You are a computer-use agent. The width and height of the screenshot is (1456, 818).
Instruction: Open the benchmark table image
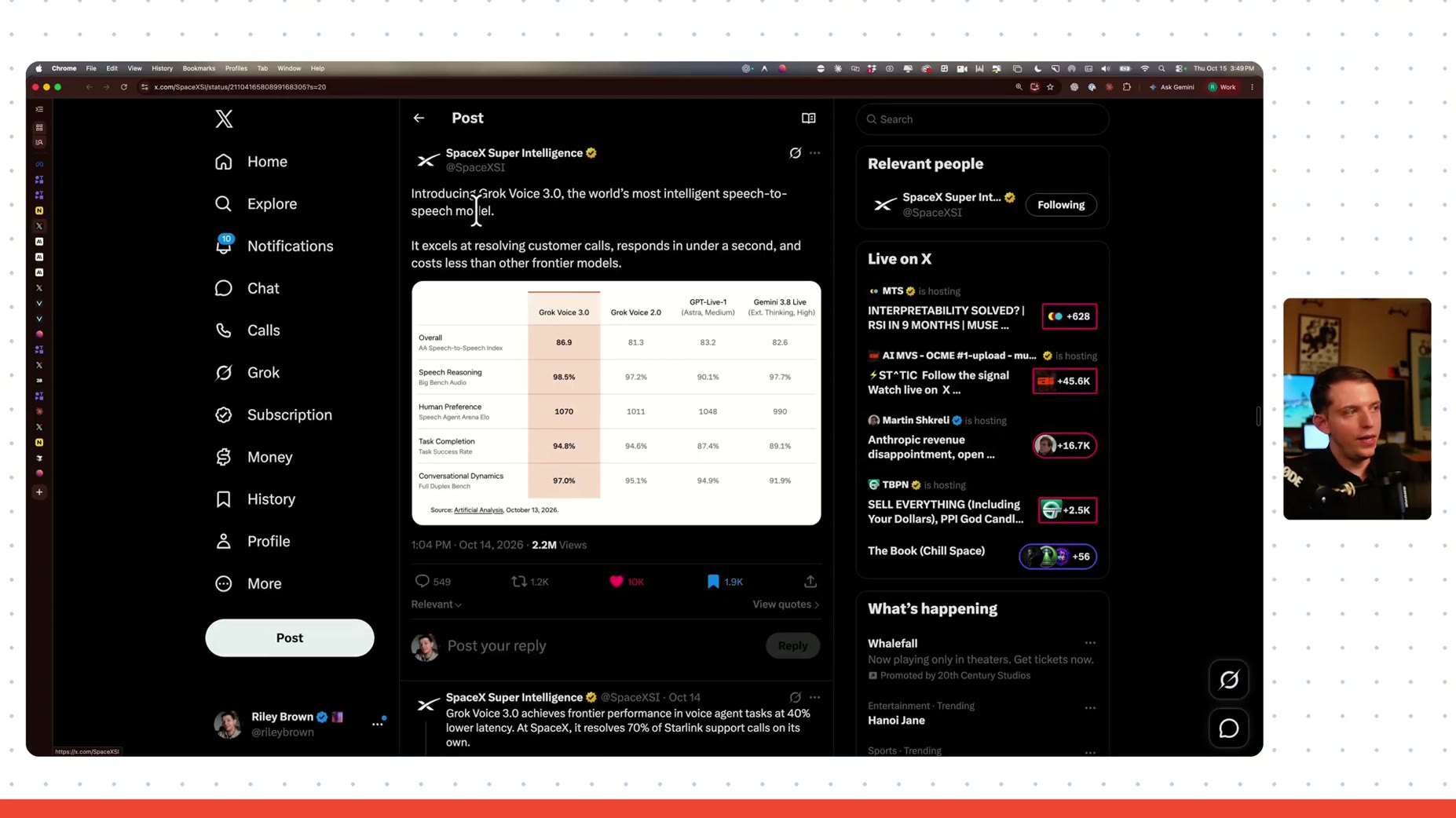tap(616, 404)
